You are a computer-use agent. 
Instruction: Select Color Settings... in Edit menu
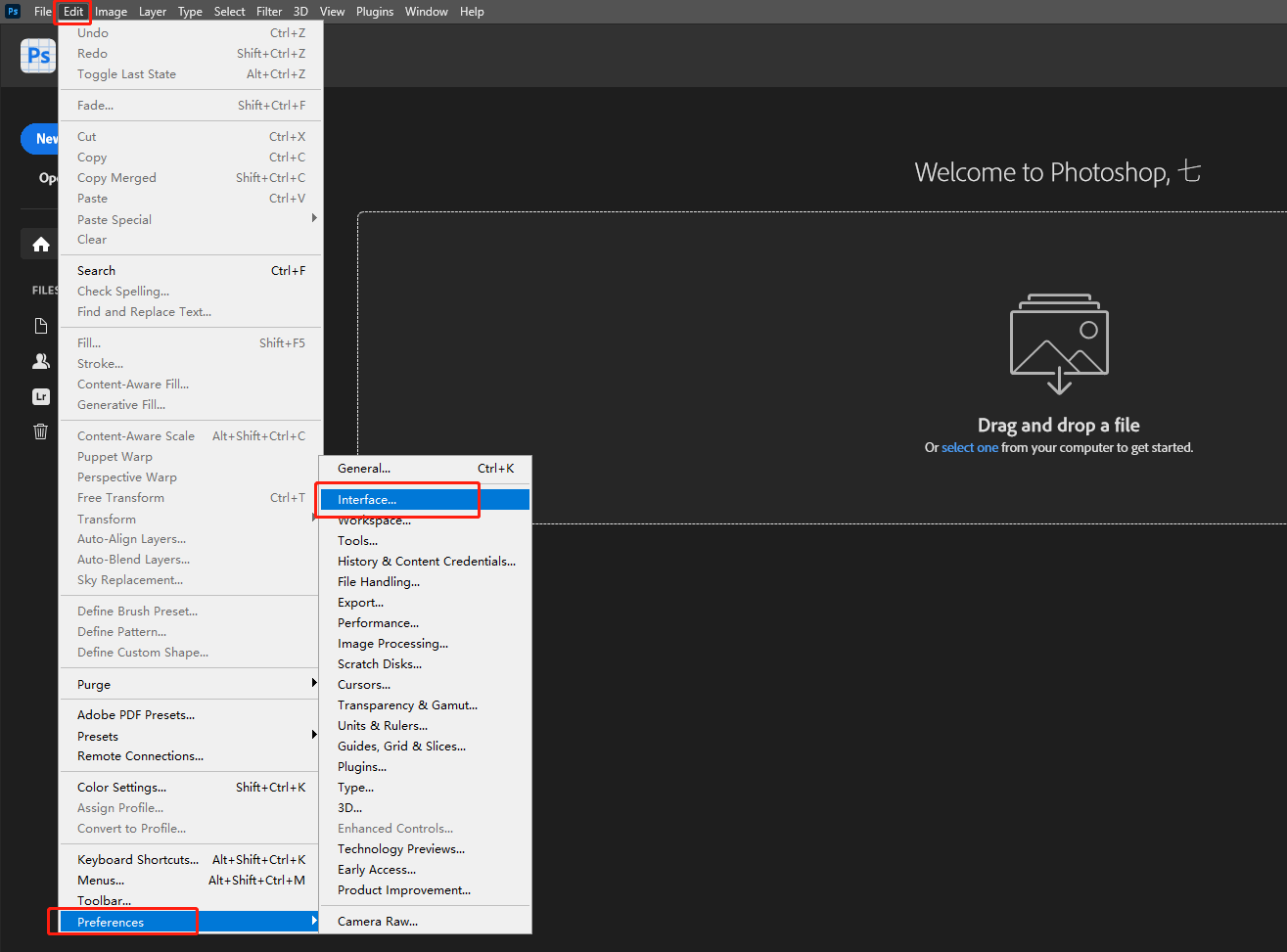[191, 787]
